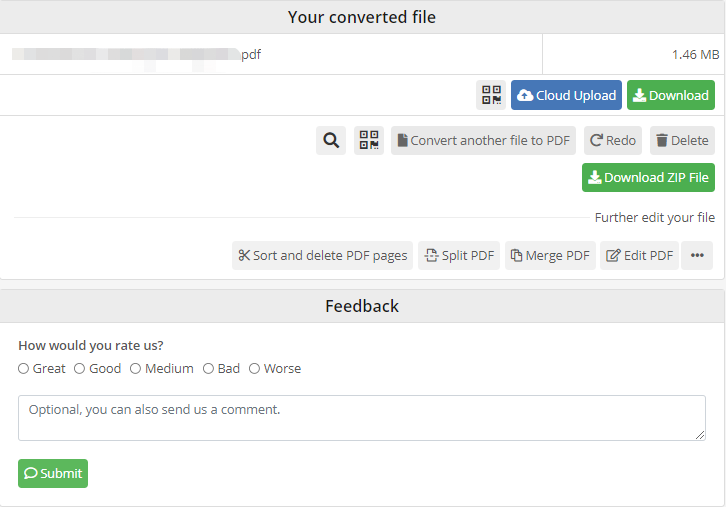Click the 1.46 MB file size

pyautogui.click(x=695, y=55)
